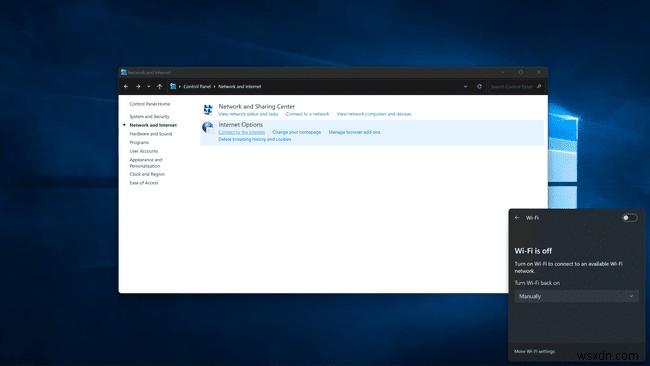Viewport: 650px width, 366px height.
Task: Open Network and Sharing Center heading
Action: 257,107
